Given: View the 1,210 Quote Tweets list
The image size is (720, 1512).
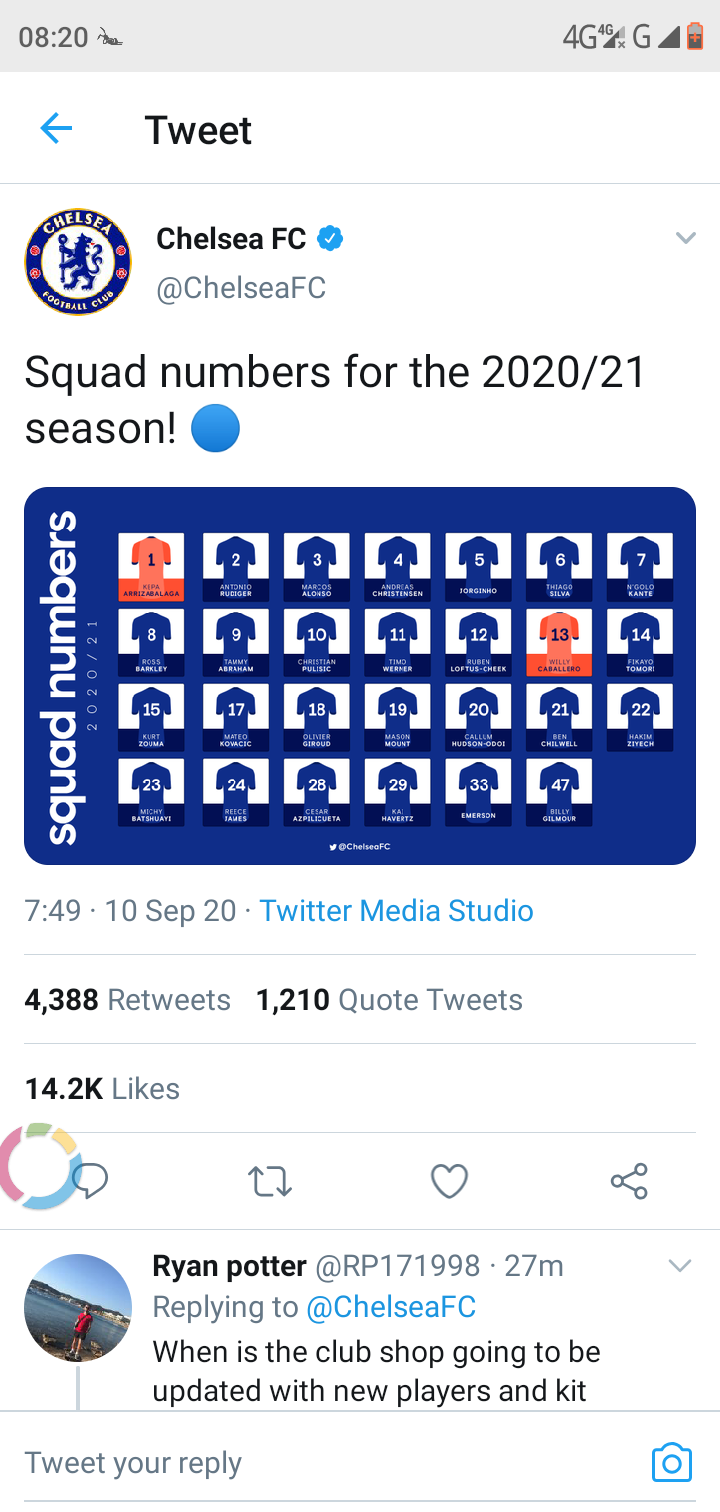Looking at the screenshot, I should point(389,1000).
